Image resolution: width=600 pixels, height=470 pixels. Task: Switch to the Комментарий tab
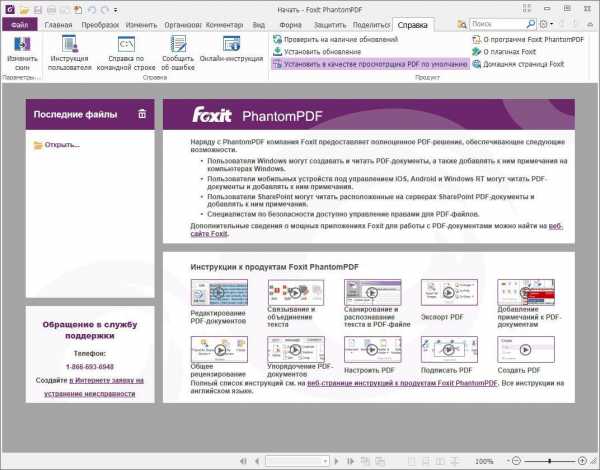[x=224, y=25]
